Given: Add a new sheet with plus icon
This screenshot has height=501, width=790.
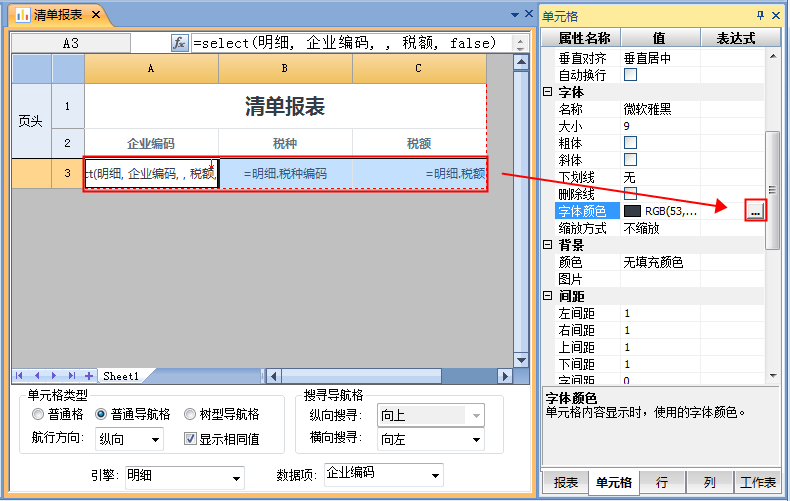Looking at the screenshot, I should [90, 376].
